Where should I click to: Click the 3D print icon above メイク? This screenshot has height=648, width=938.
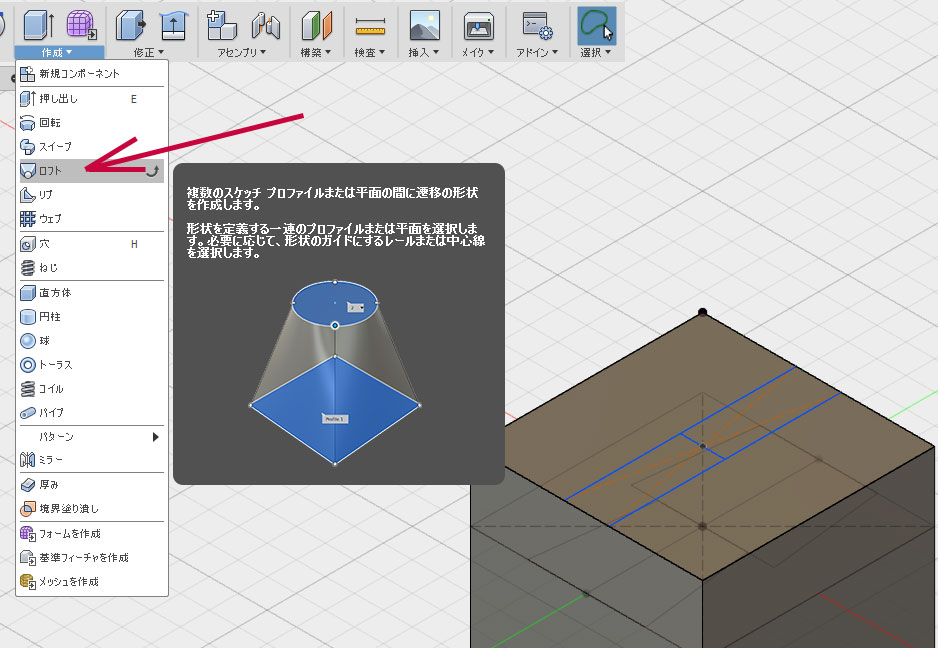(480, 25)
